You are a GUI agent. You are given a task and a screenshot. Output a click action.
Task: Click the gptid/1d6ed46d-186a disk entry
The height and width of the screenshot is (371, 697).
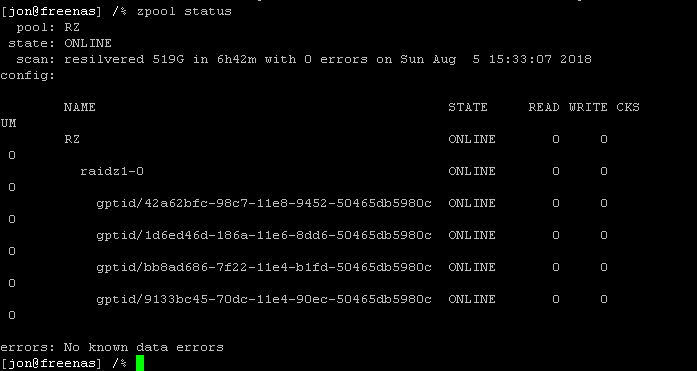coord(264,235)
